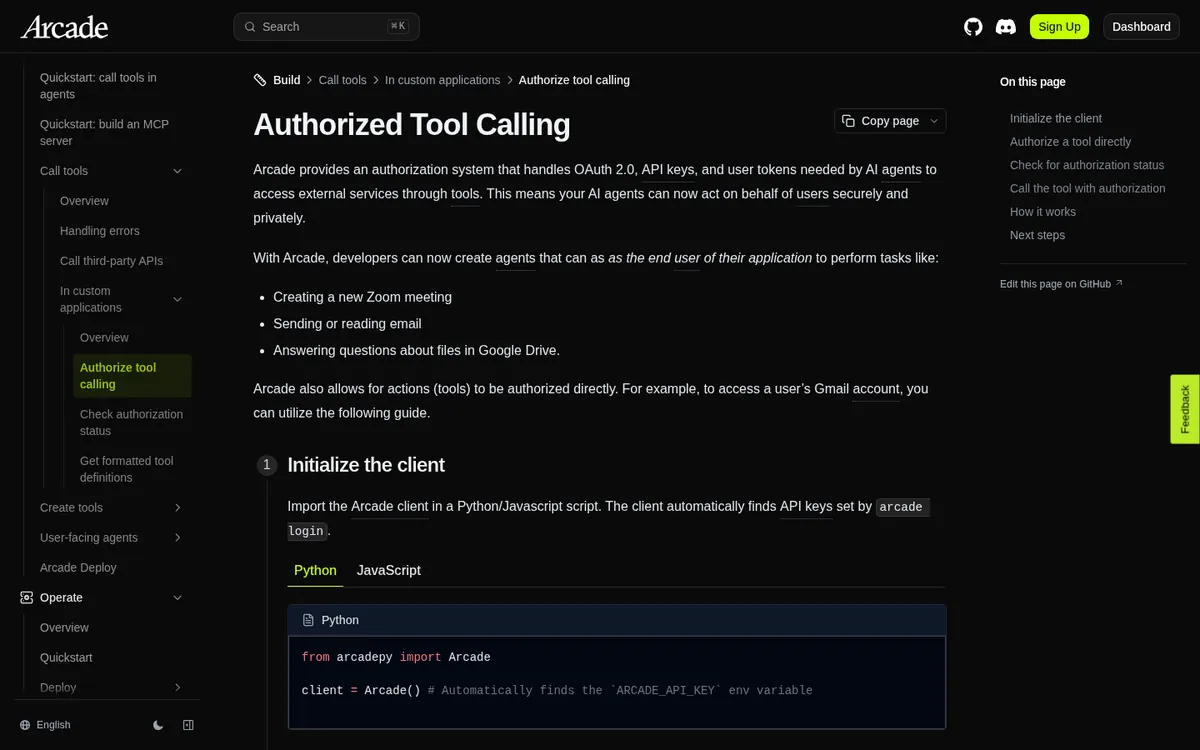Click the Create tools sidebar label
The height and width of the screenshot is (750, 1200).
point(71,507)
